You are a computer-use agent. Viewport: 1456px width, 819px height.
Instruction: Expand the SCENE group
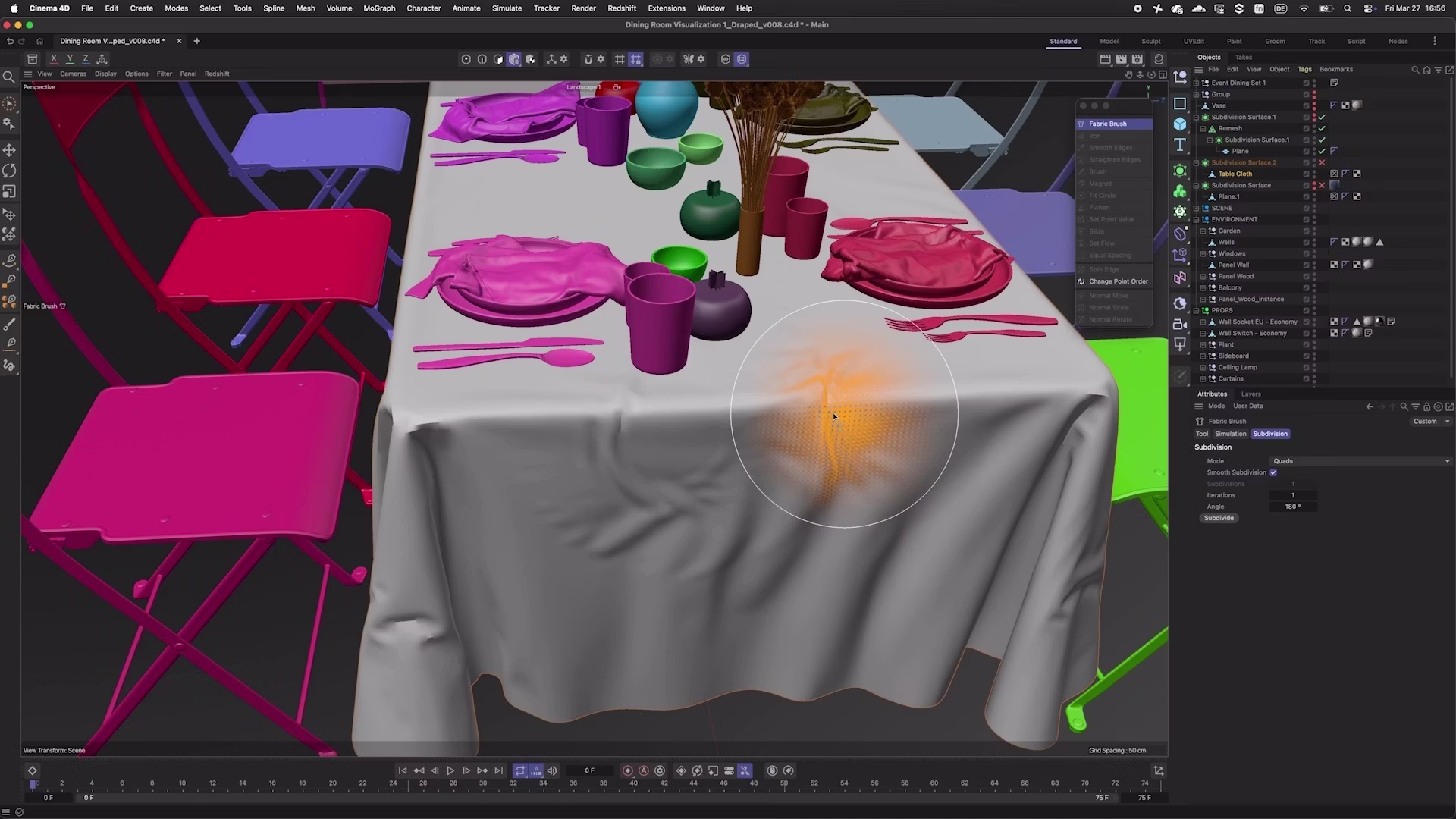coord(1197,208)
